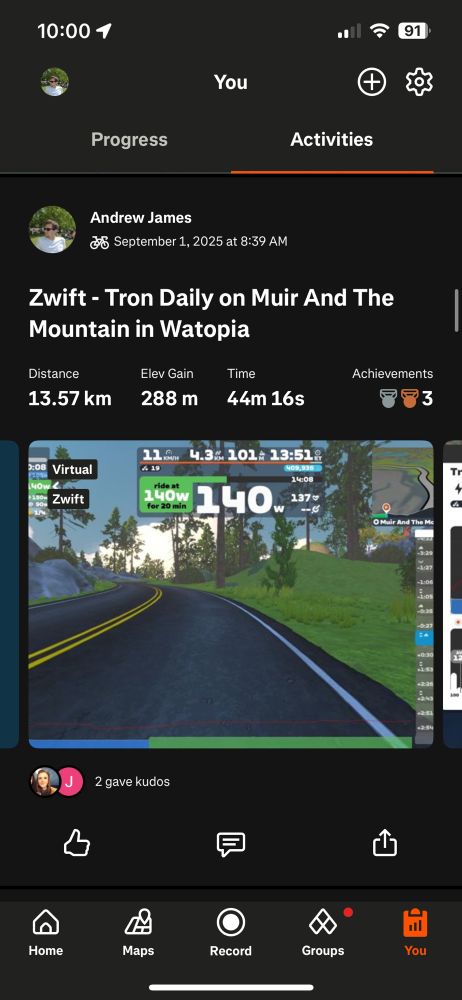Open Groups with notification dot

[323, 933]
